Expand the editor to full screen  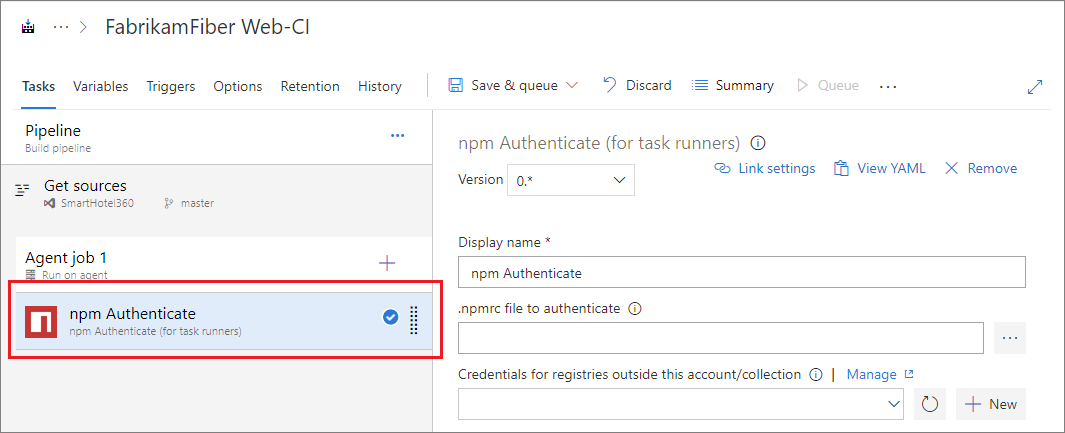tap(1035, 87)
